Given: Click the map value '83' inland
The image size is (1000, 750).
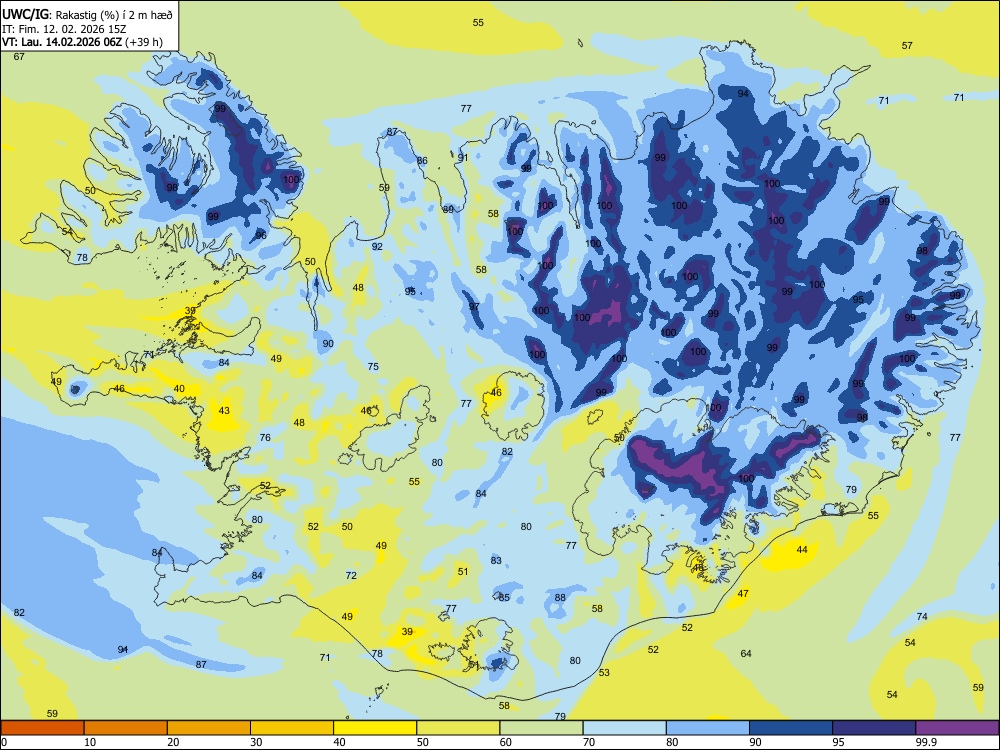Looking at the screenshot, I should pos(496,561).
